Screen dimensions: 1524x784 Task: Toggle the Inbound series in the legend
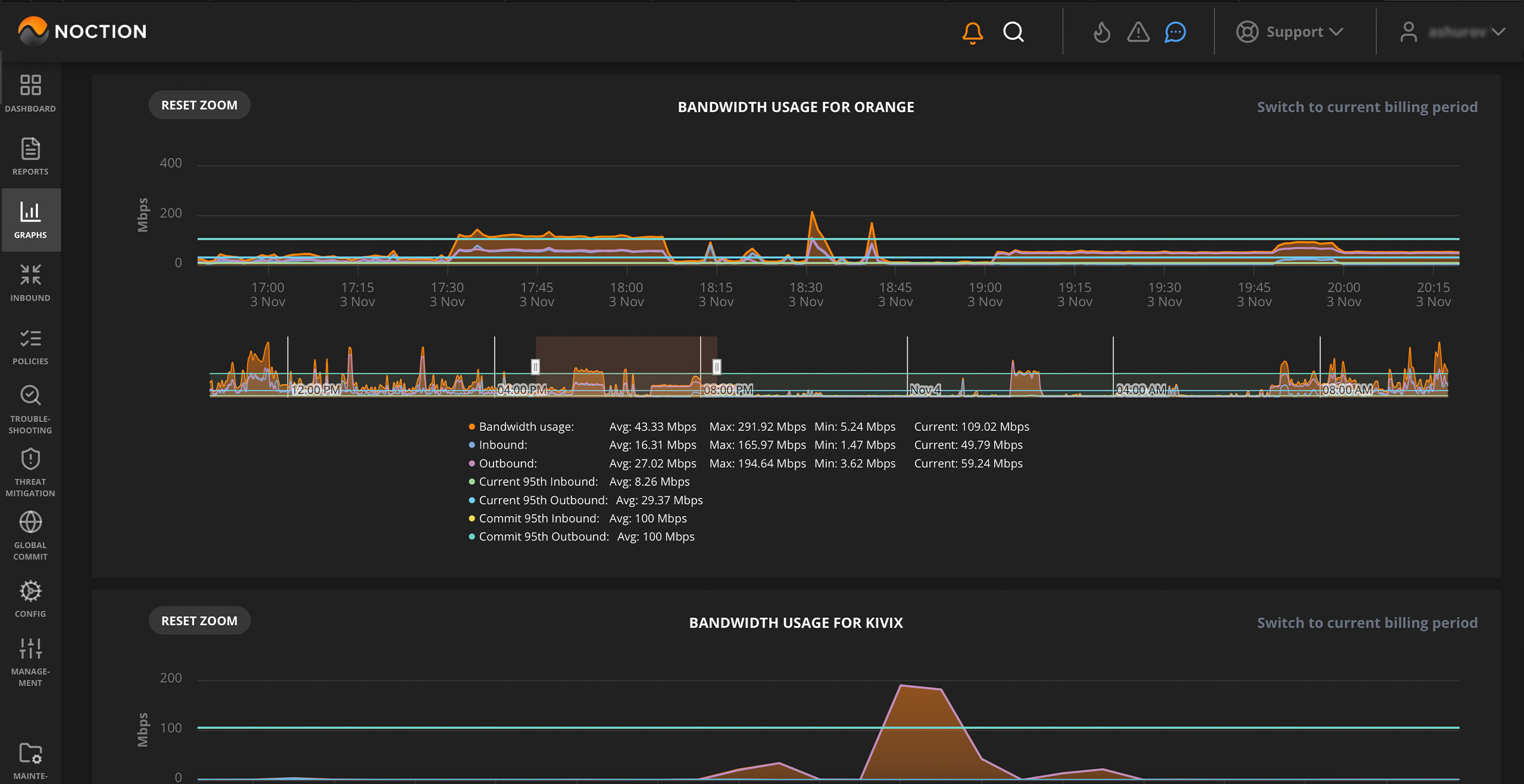(x=502, y=445)
